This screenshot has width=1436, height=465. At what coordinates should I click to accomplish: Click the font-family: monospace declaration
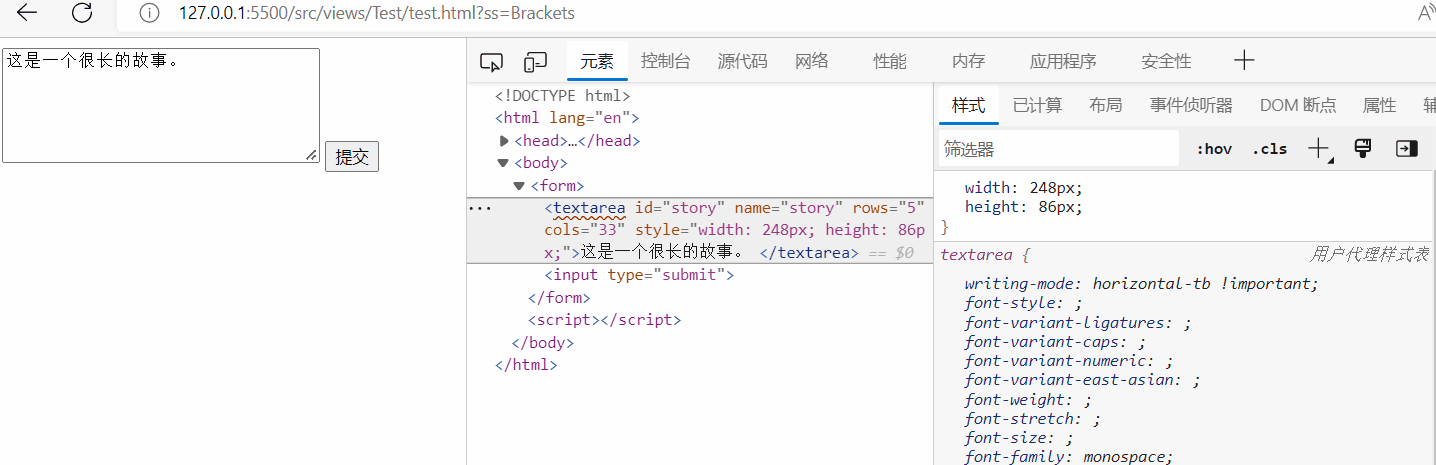1068,457
